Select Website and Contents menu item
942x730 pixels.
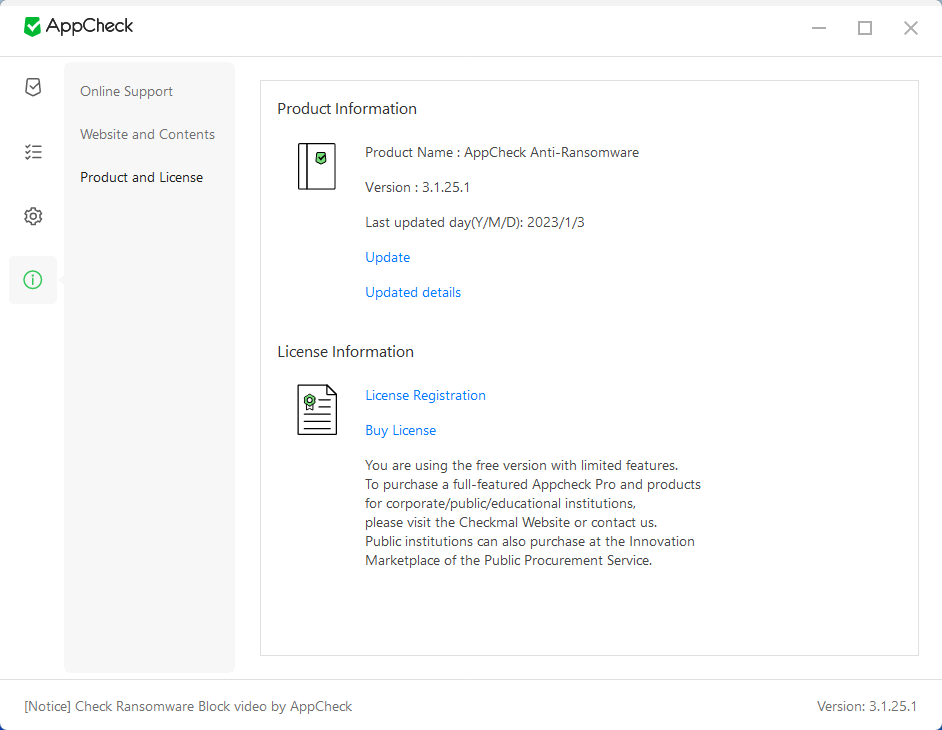[147, 134]
